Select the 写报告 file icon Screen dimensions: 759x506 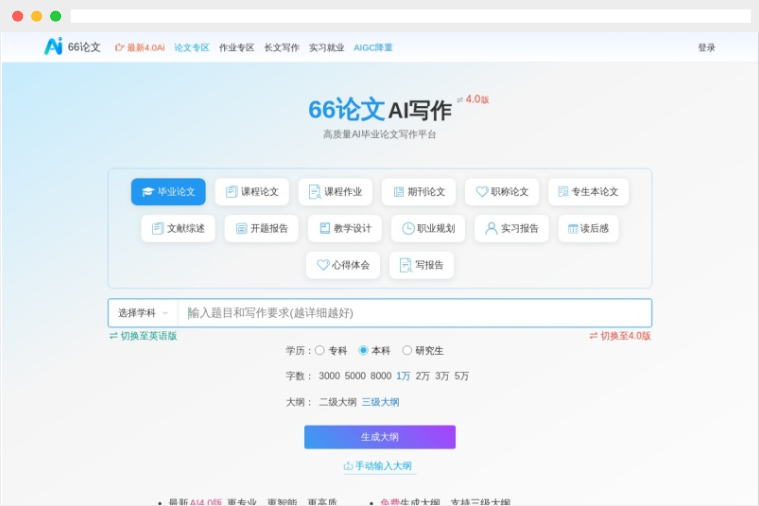pos(406,265)
